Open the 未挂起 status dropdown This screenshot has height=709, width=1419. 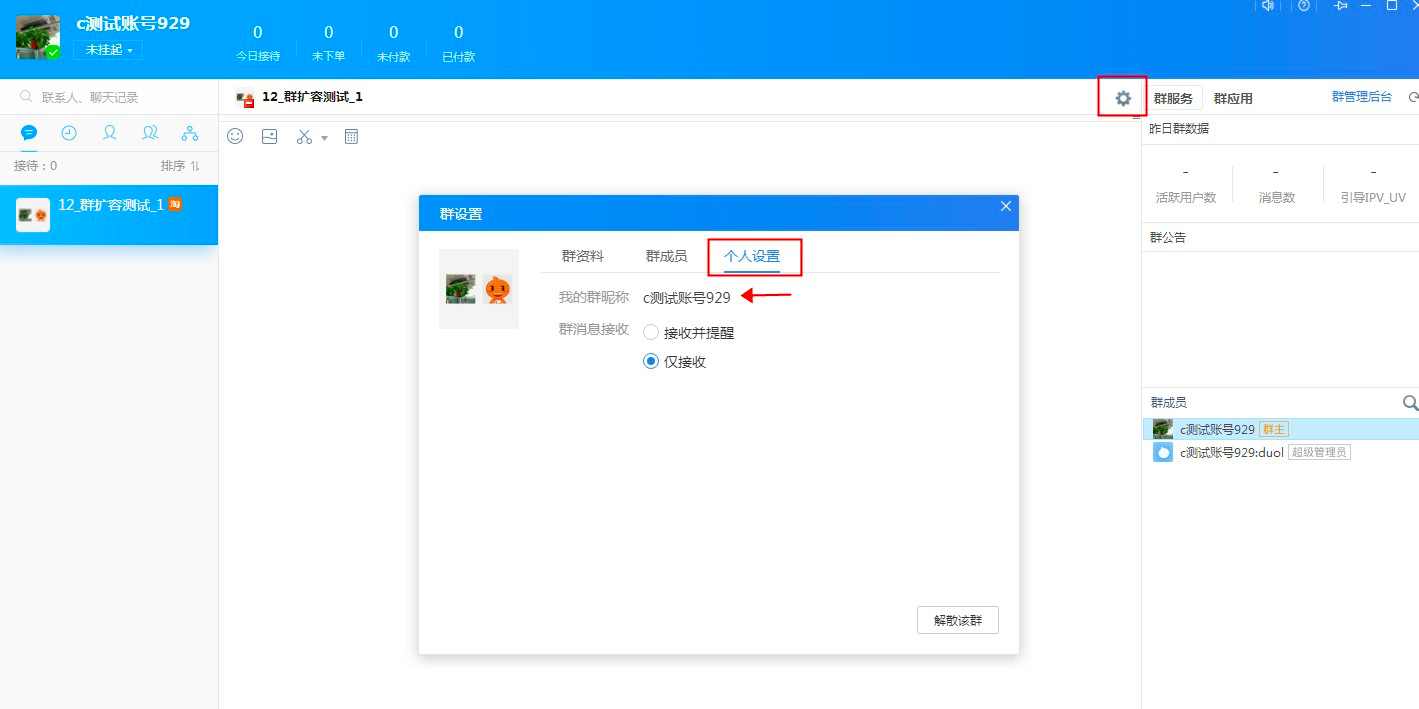tap(106, 49)
